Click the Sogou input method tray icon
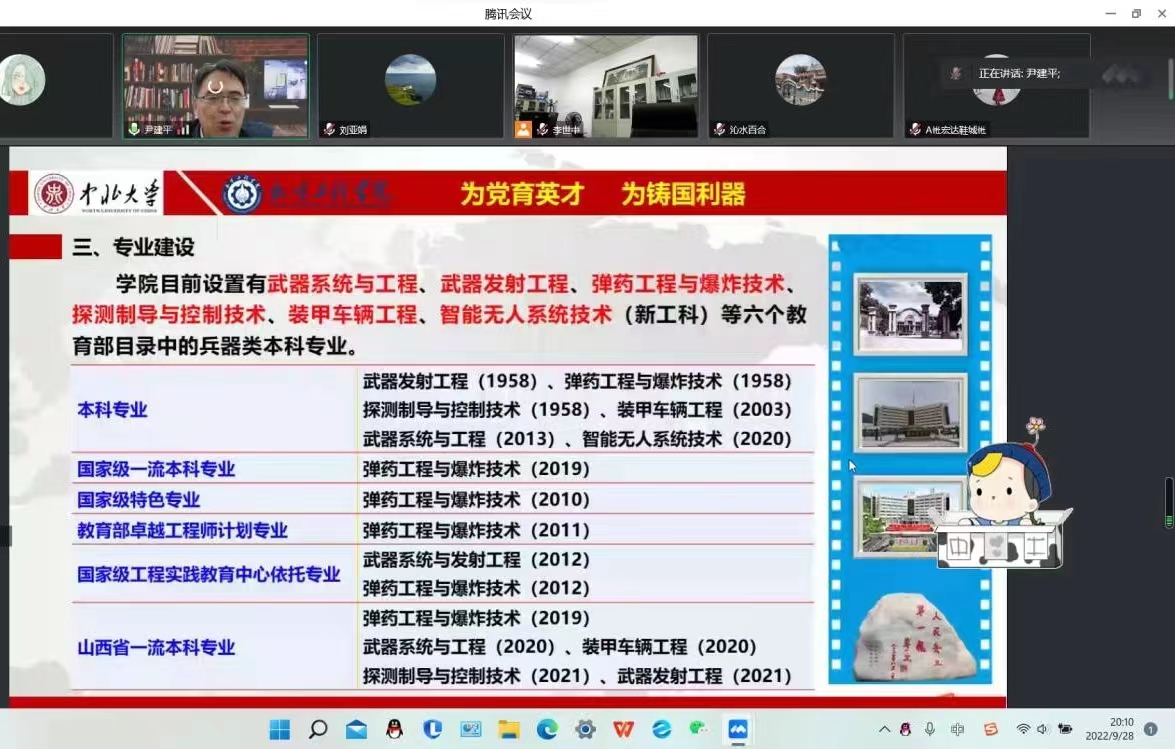The image size is (1175, 749). pos(990,729)
